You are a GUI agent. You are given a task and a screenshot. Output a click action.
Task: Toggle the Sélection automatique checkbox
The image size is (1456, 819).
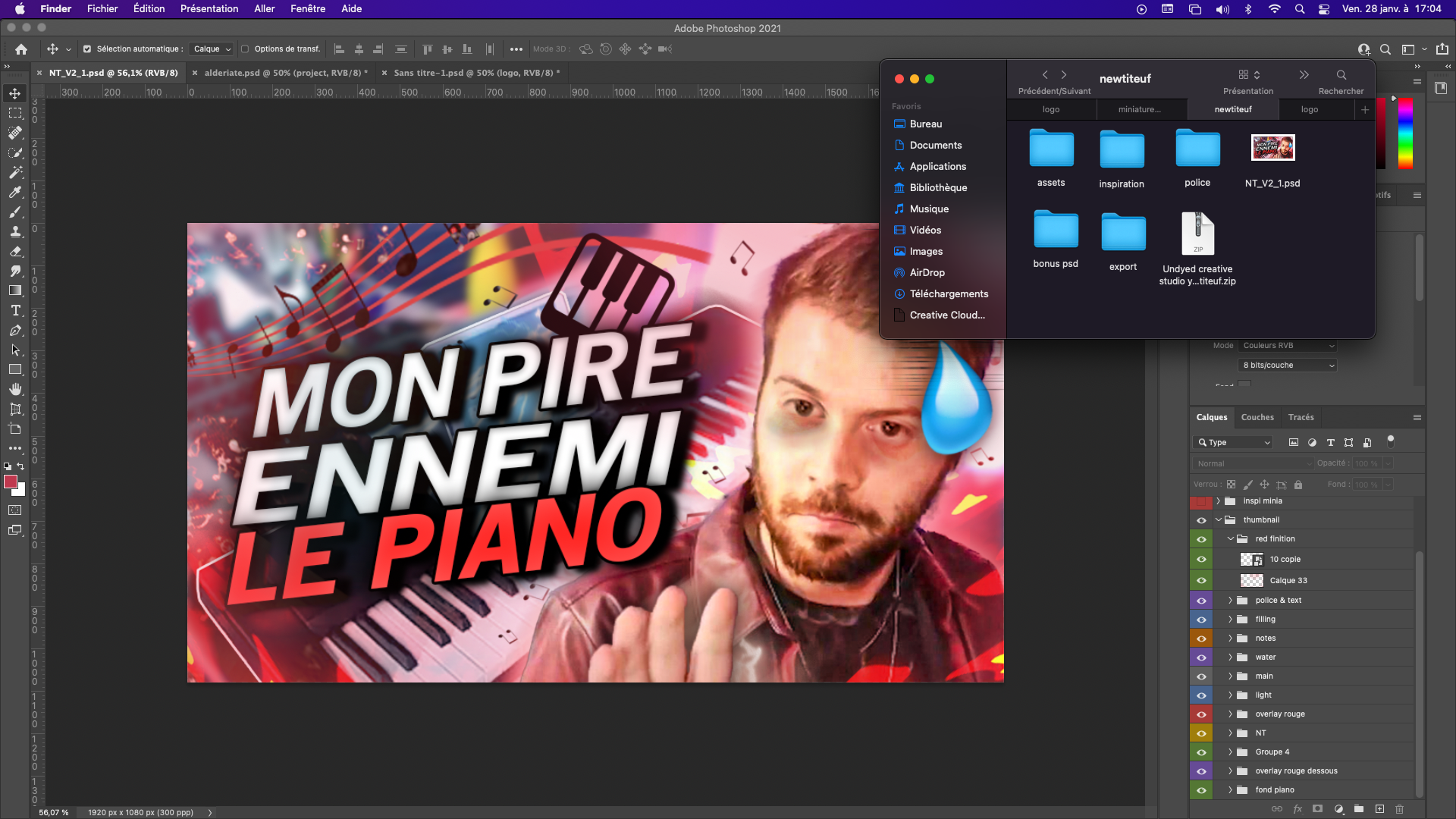pos(87,49)
